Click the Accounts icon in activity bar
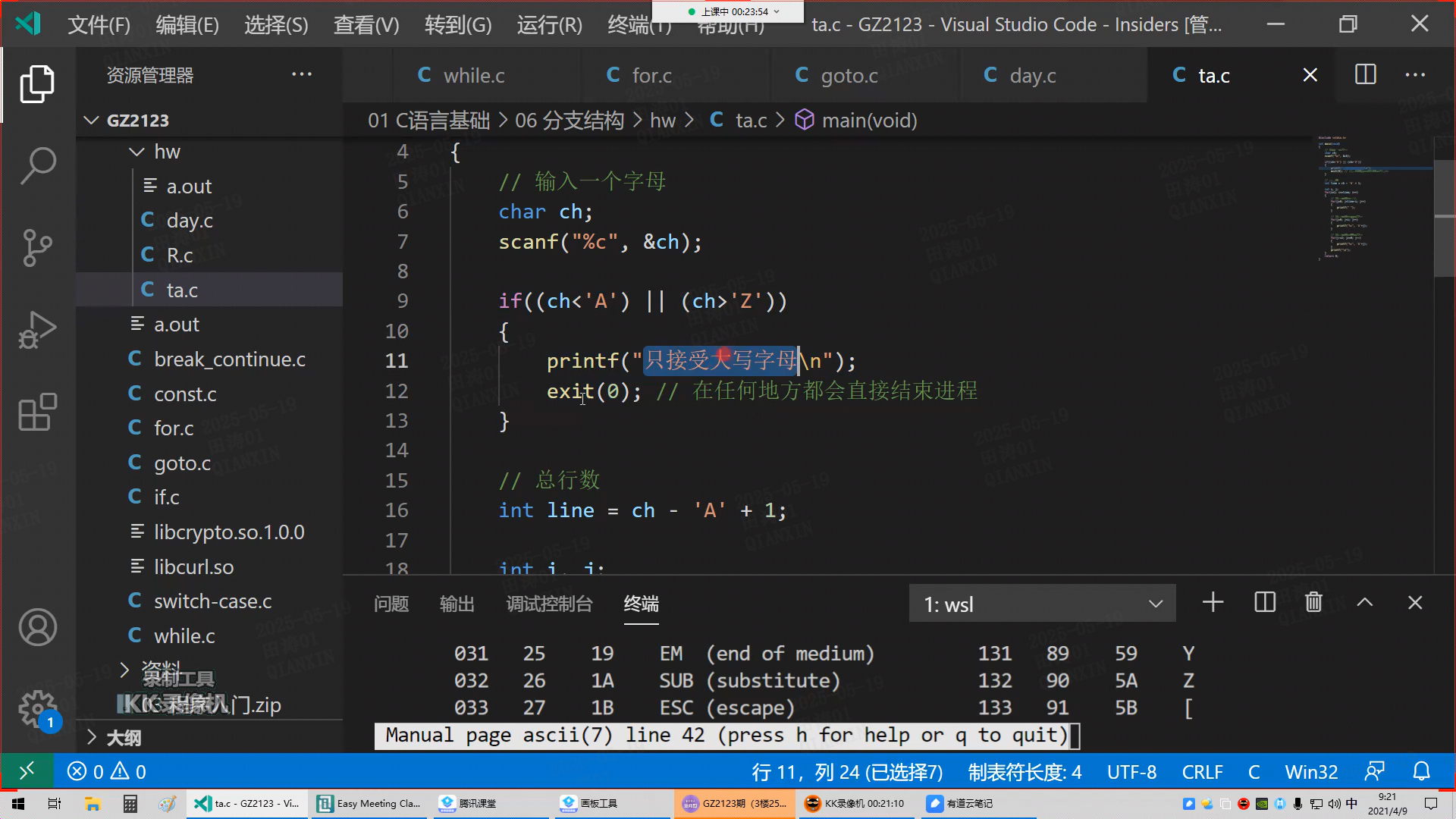The image size is (1456, 819). (x=37, y=628)
